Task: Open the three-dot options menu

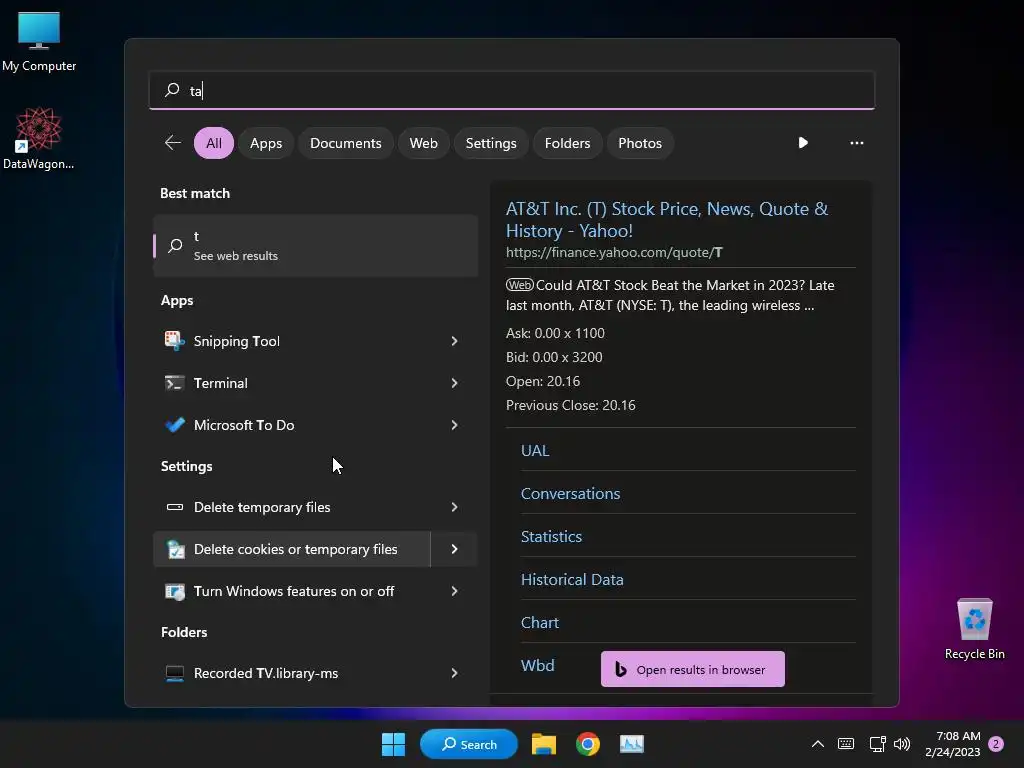Action: [x=856, y=143]
